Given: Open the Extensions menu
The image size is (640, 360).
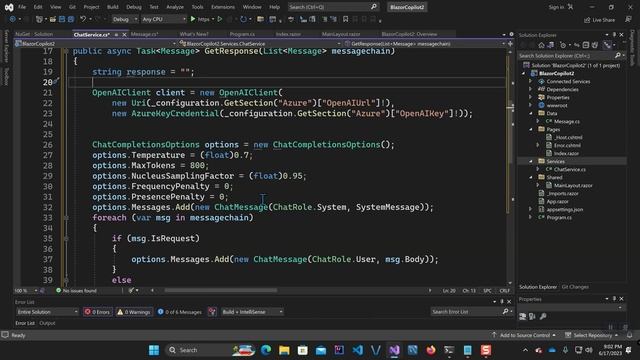Looking at the screenshot, I should [x=223, y=7].
